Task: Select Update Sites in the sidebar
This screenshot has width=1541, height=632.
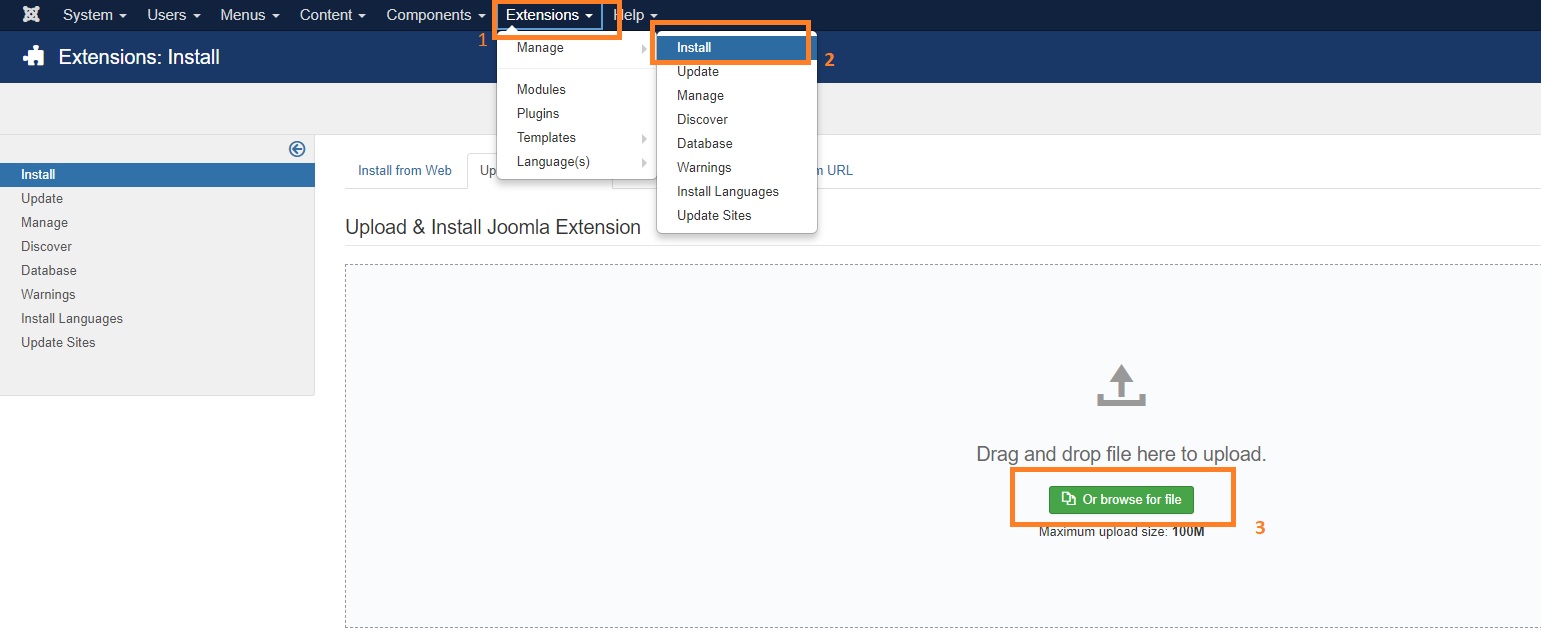Action: point(58,342)
